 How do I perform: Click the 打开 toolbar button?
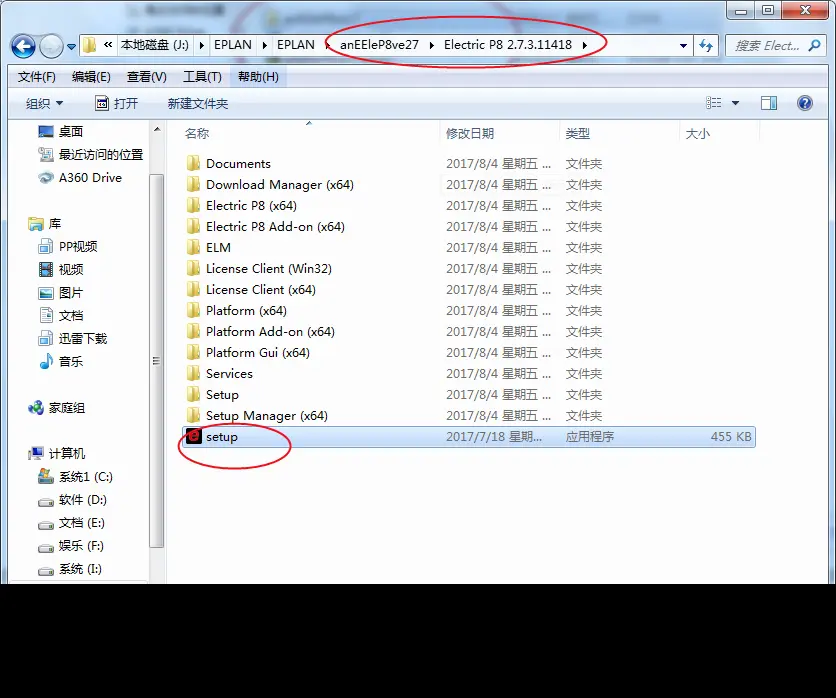117,103
